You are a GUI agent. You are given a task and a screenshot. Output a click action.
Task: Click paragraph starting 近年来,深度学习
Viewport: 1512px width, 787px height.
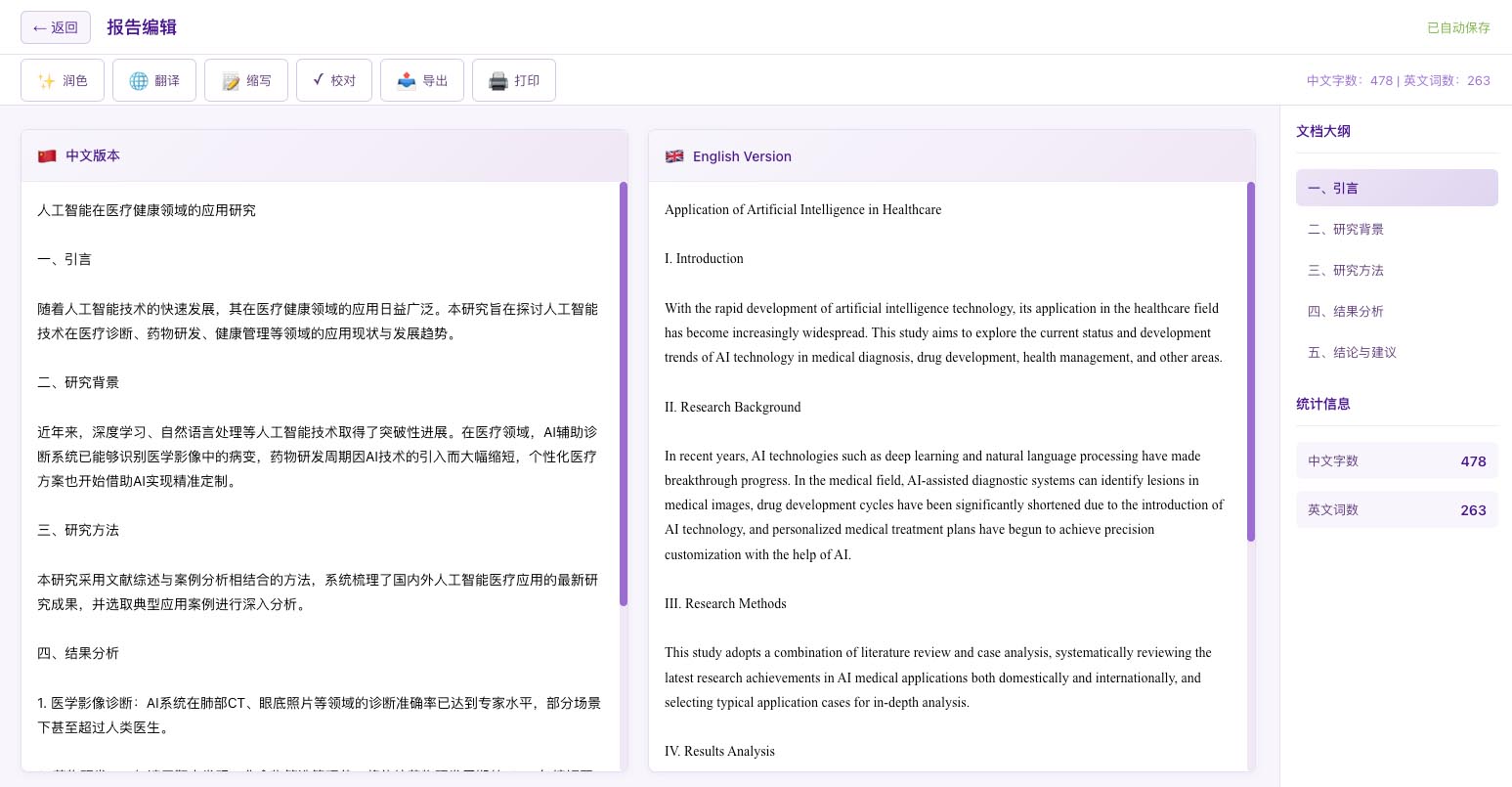tap(318, 457)
